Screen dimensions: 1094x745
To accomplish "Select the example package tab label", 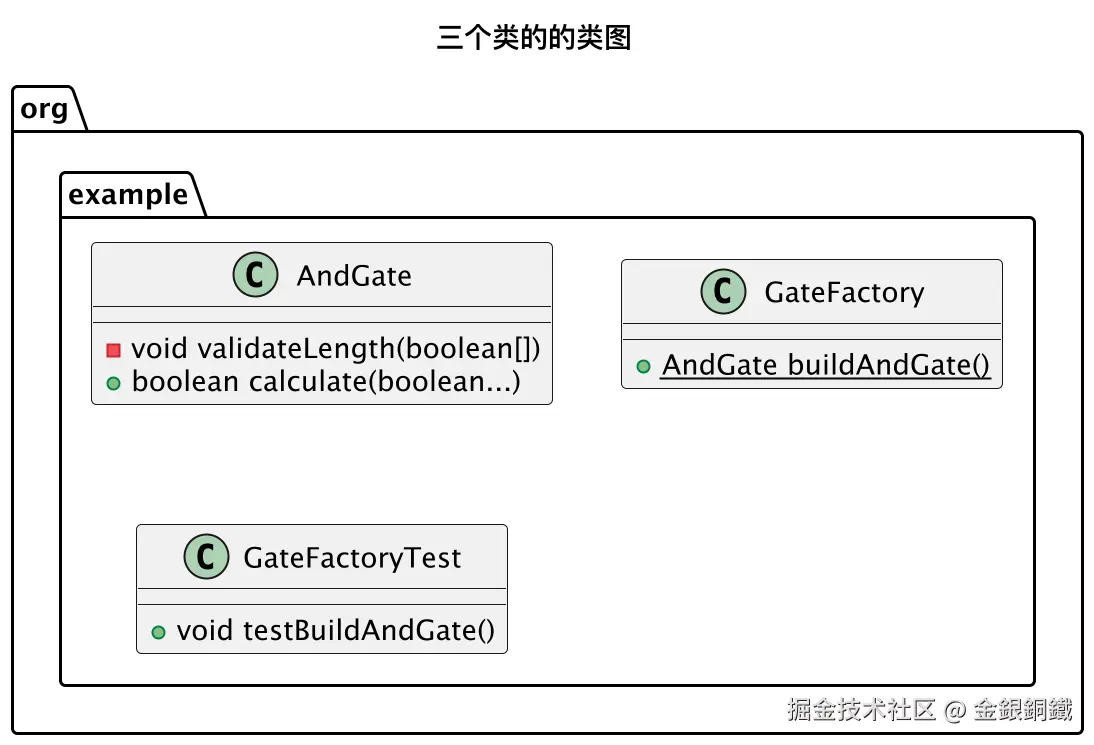I will [x=127, y=194].
